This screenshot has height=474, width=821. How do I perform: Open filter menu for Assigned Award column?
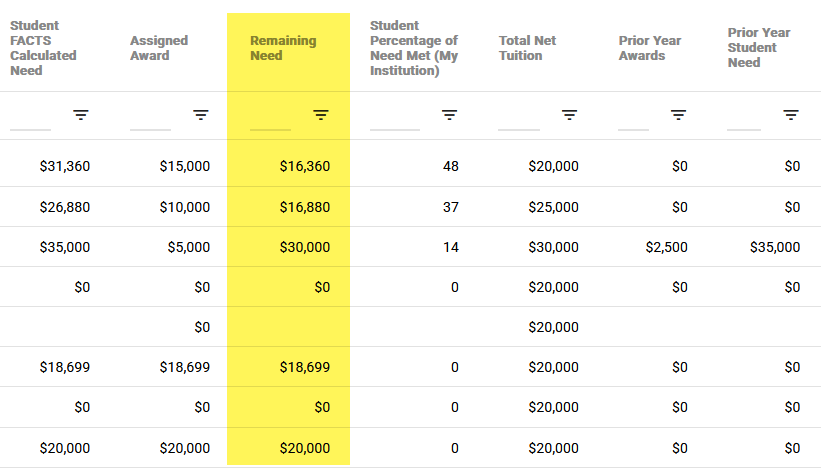pos(201,115)
